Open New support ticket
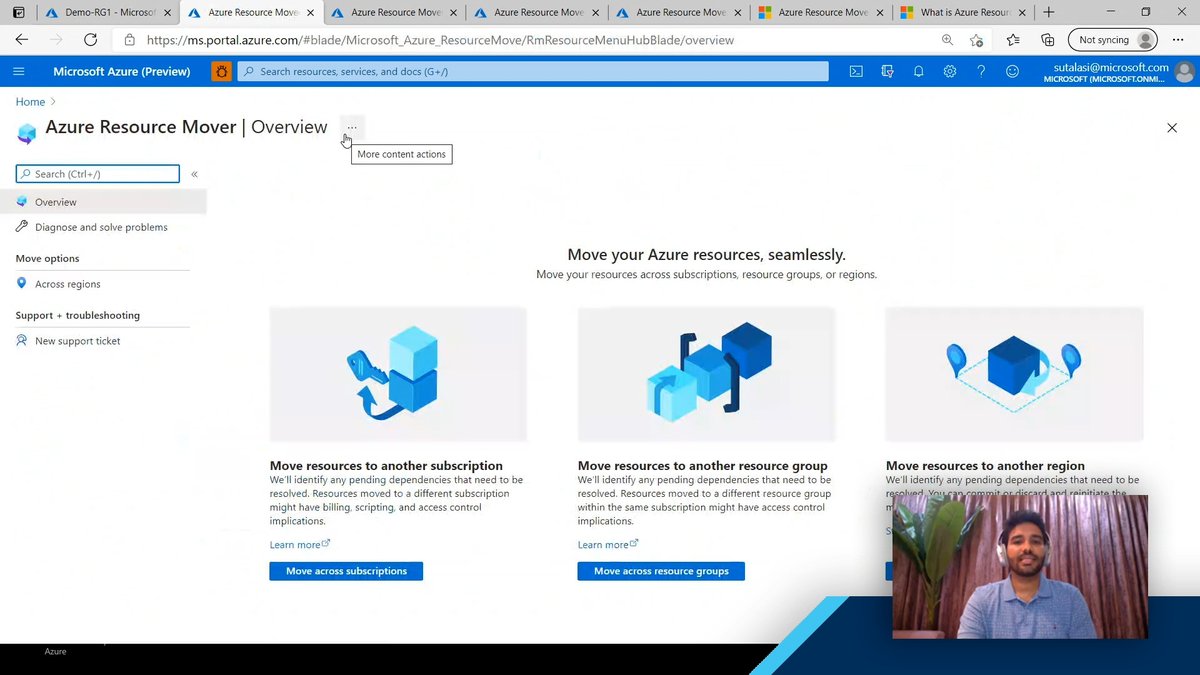 click(x=77, y=341)
